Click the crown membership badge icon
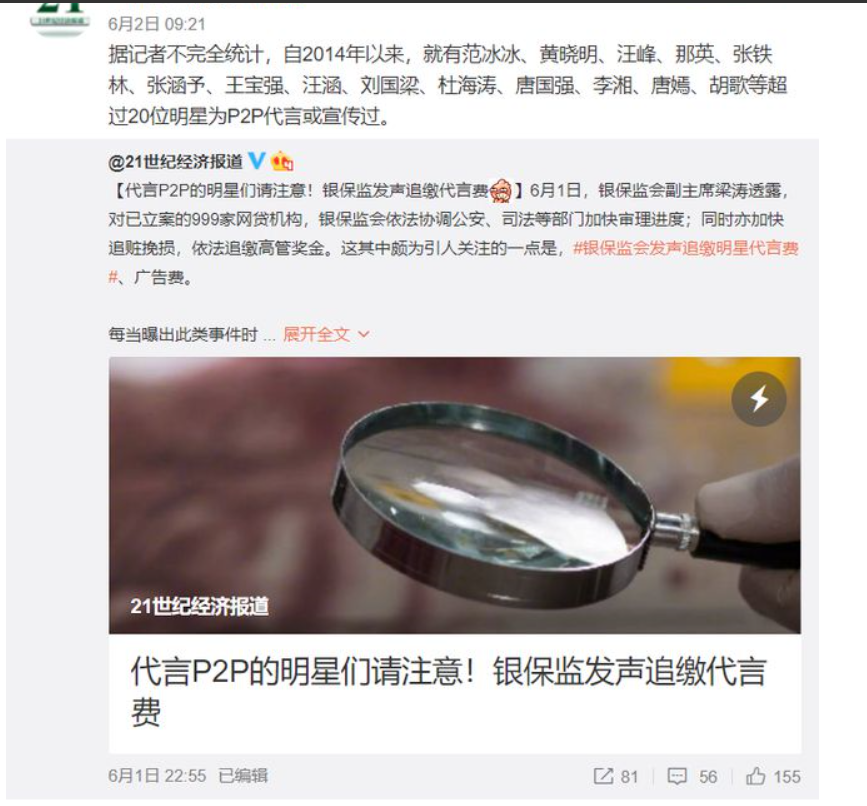The height and width of the screenshot is (806, 867). tap(282, 161)
